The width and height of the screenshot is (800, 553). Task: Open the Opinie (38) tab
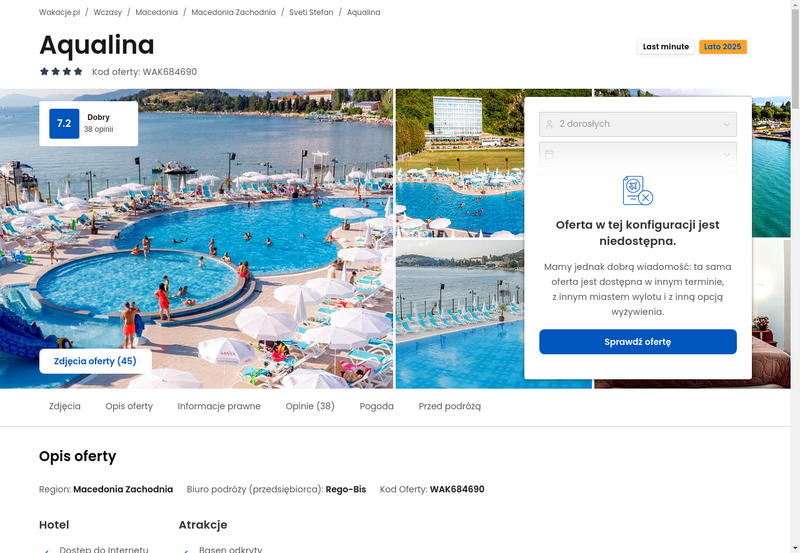(x=310, y=406)
